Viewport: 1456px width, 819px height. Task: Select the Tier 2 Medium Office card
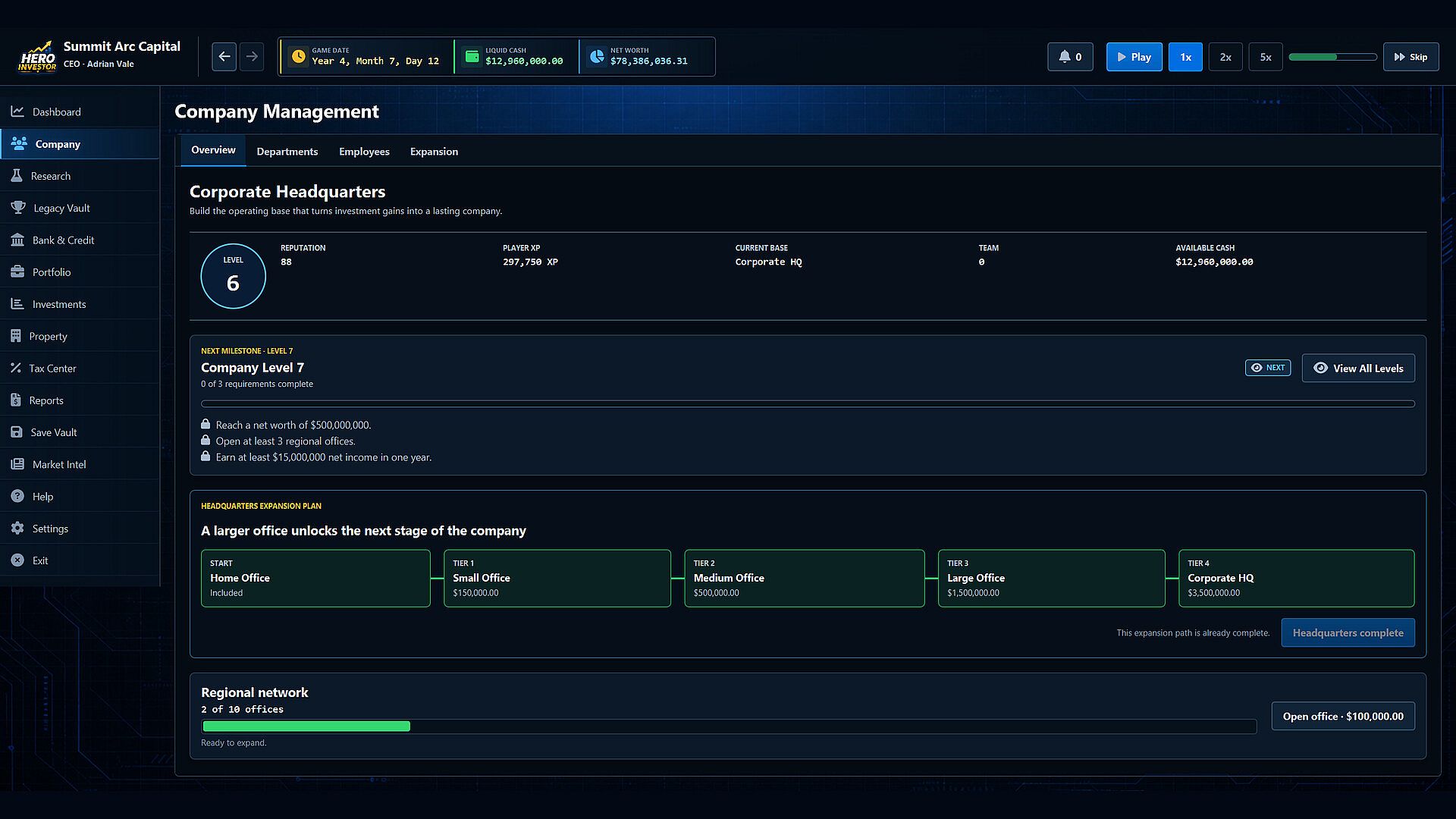804,578
